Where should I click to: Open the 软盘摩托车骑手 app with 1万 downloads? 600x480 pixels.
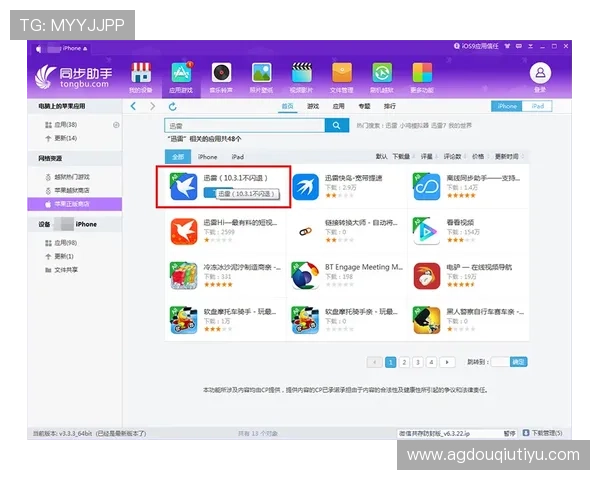[x=184, y=320]
